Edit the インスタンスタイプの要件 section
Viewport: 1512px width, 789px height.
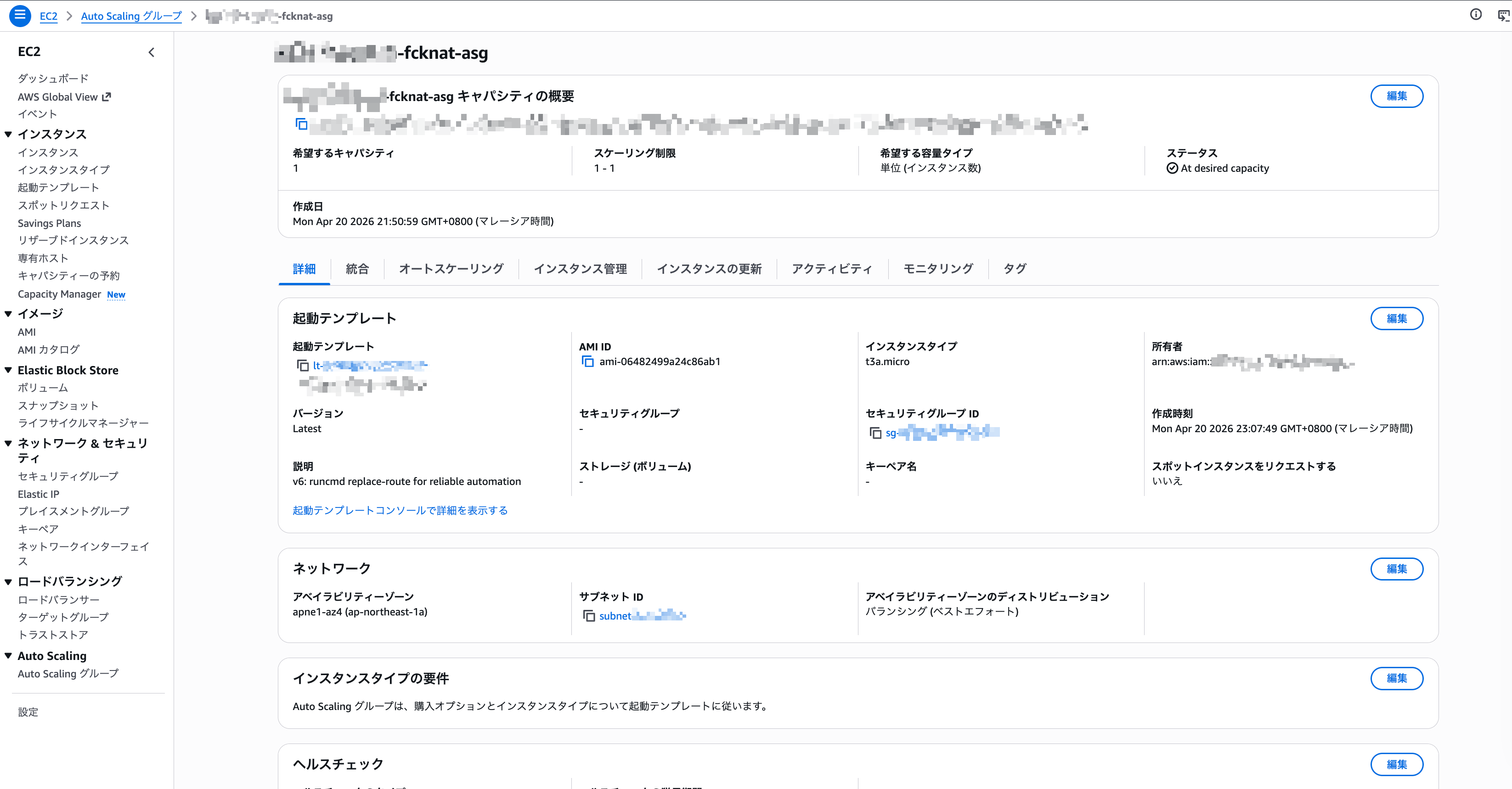click(x=1396, y=679)
